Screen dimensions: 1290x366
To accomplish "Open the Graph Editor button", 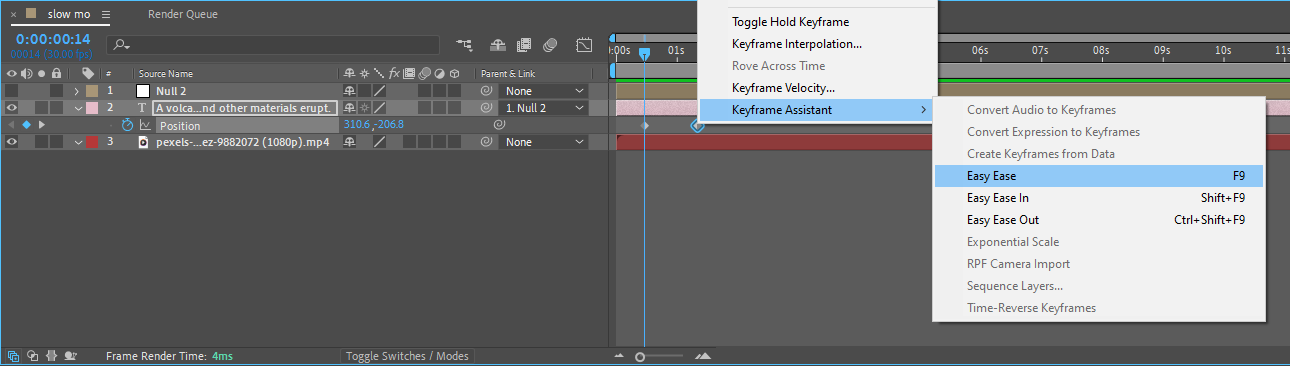I will tap(585, 45).
